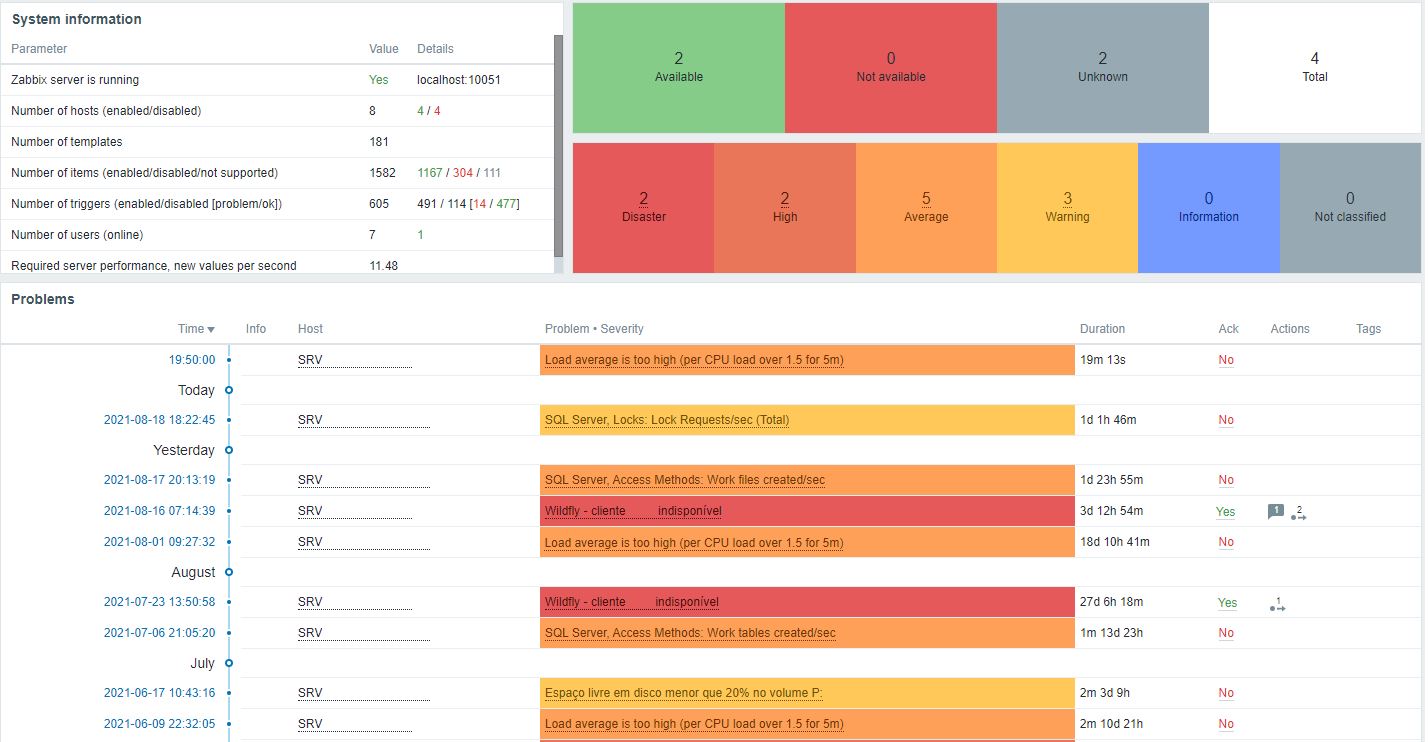Image resolution: width=1428 pixels, height=742 pixels.
Task: Click the Total hosts tile
Action: click(x=1315, y=67)
